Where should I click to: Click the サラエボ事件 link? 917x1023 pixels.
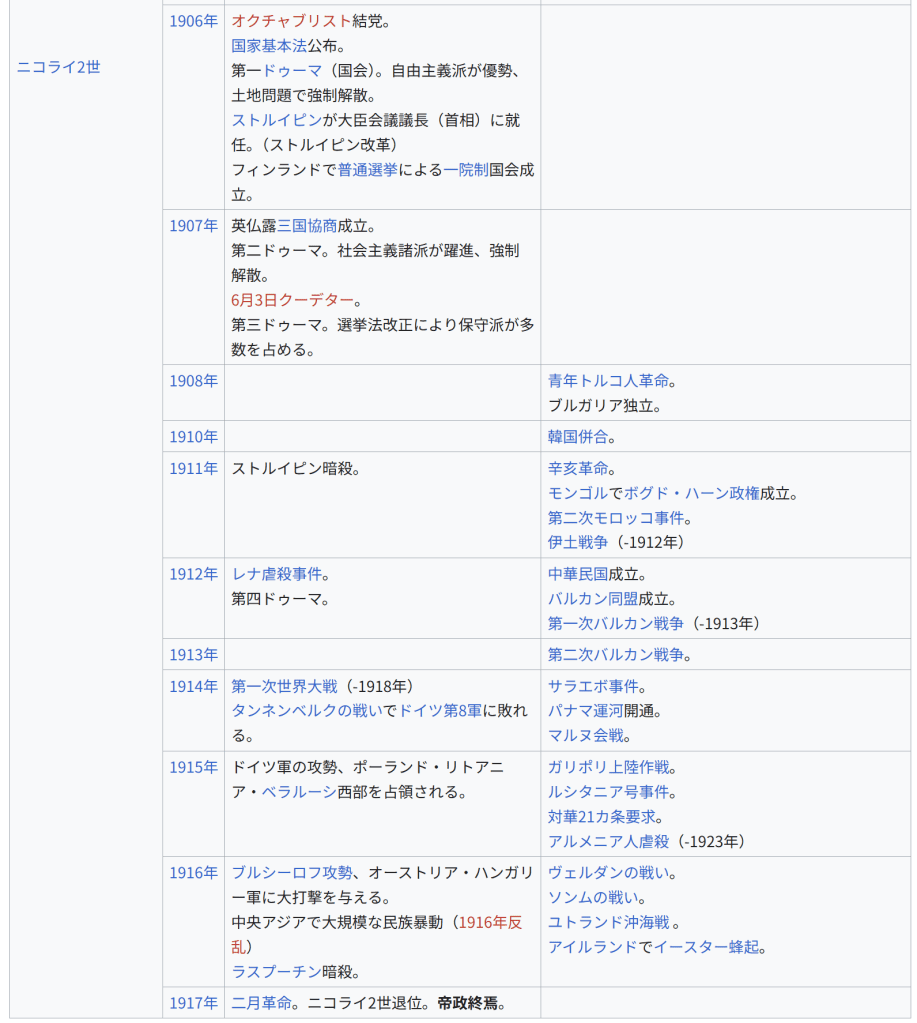click(593, 686)
